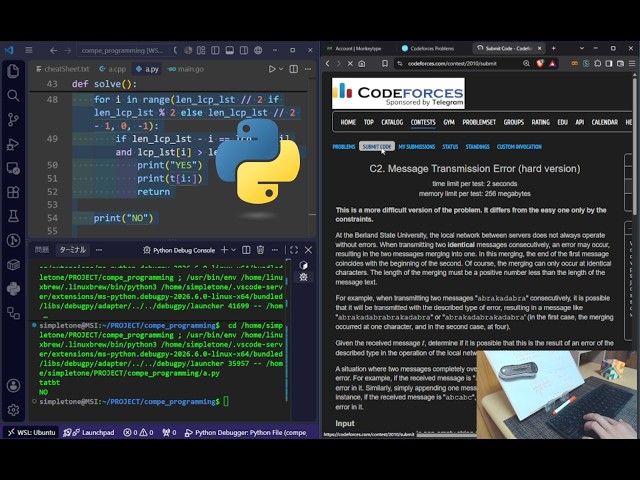Switch to the main.go editor tab

click(x=186, y=69)
